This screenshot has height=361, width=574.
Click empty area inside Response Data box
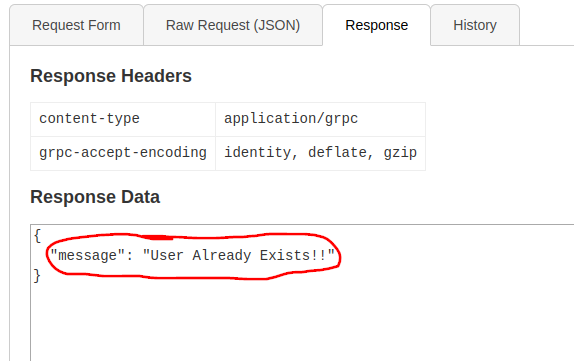[x=302, y=322]
